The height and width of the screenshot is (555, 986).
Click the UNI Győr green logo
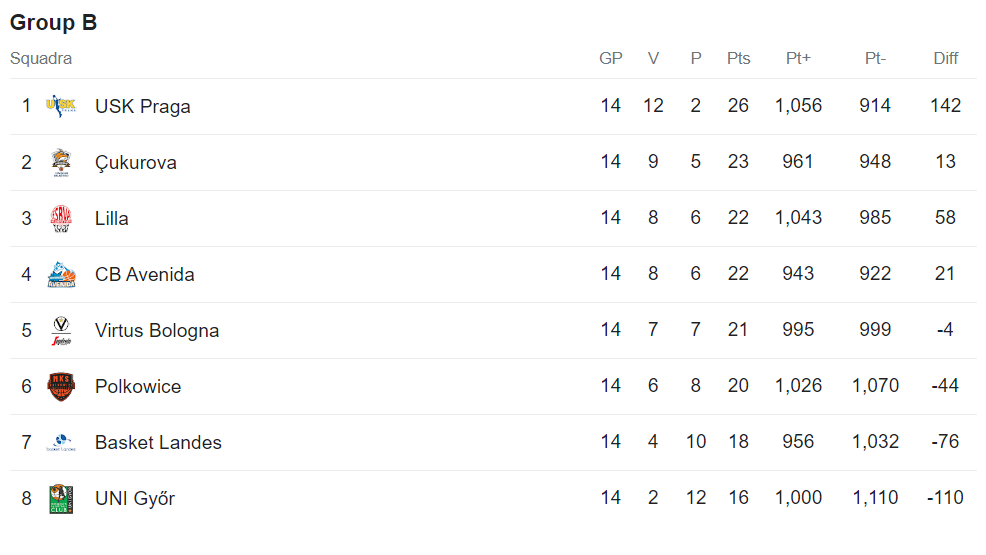point(61,498)
